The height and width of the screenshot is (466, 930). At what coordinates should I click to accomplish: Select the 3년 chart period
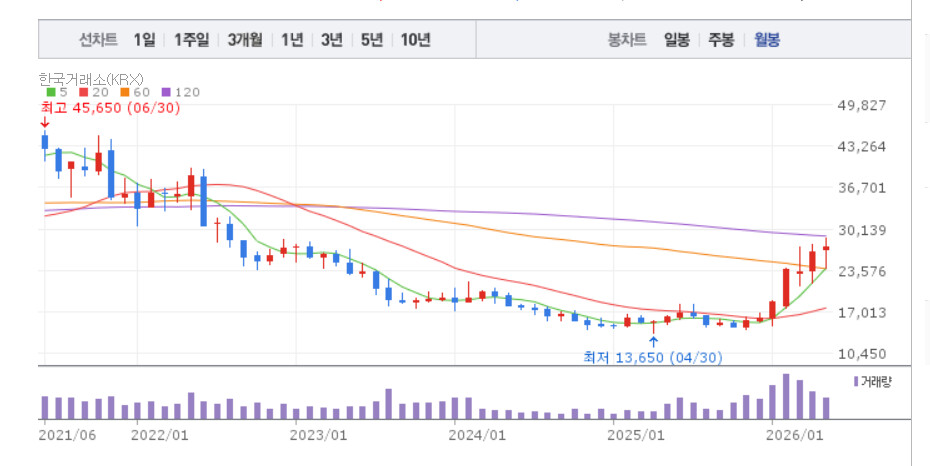click(332, 40)
